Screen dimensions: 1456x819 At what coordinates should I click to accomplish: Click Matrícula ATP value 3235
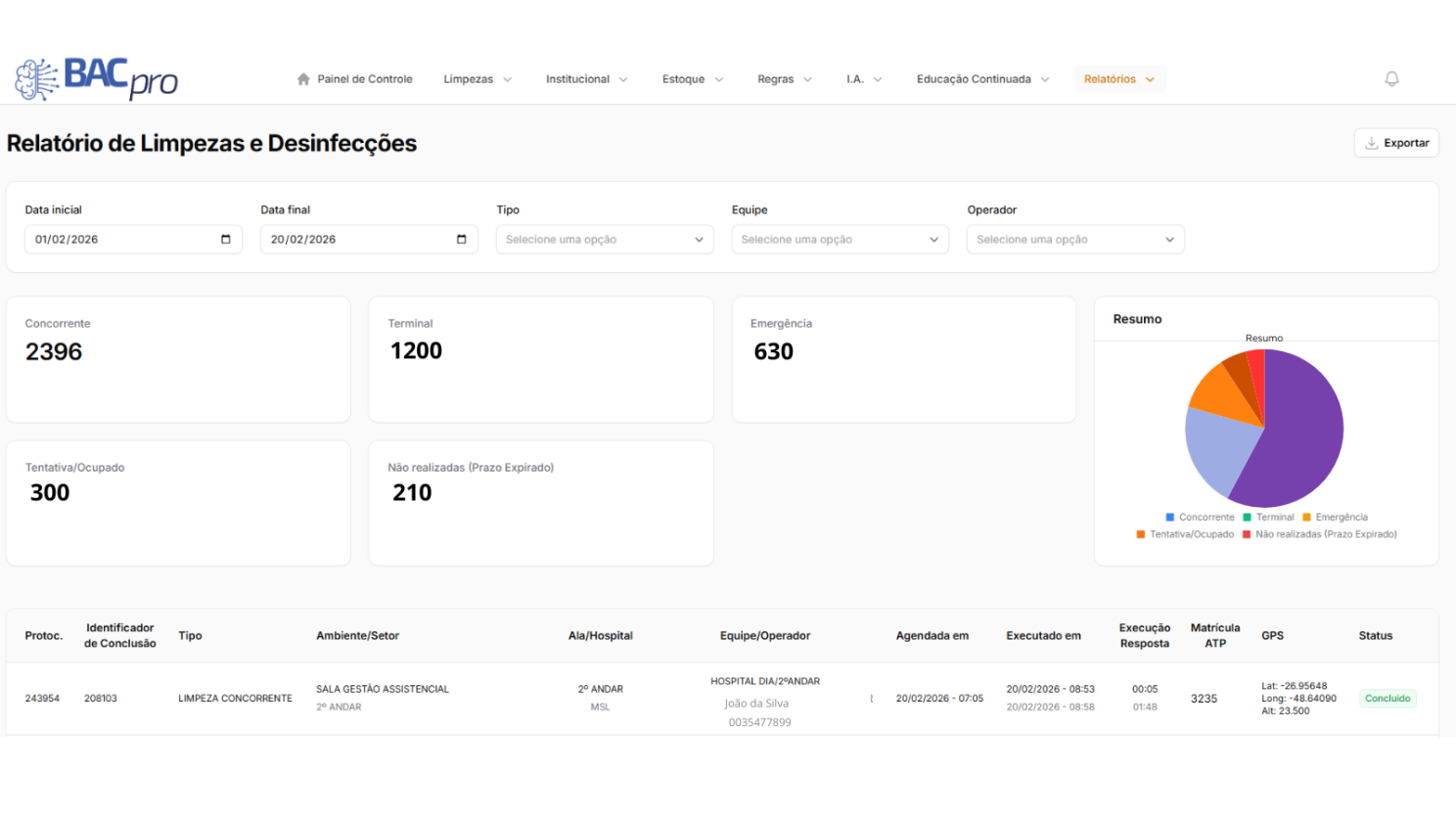(x=1204, y=699)
